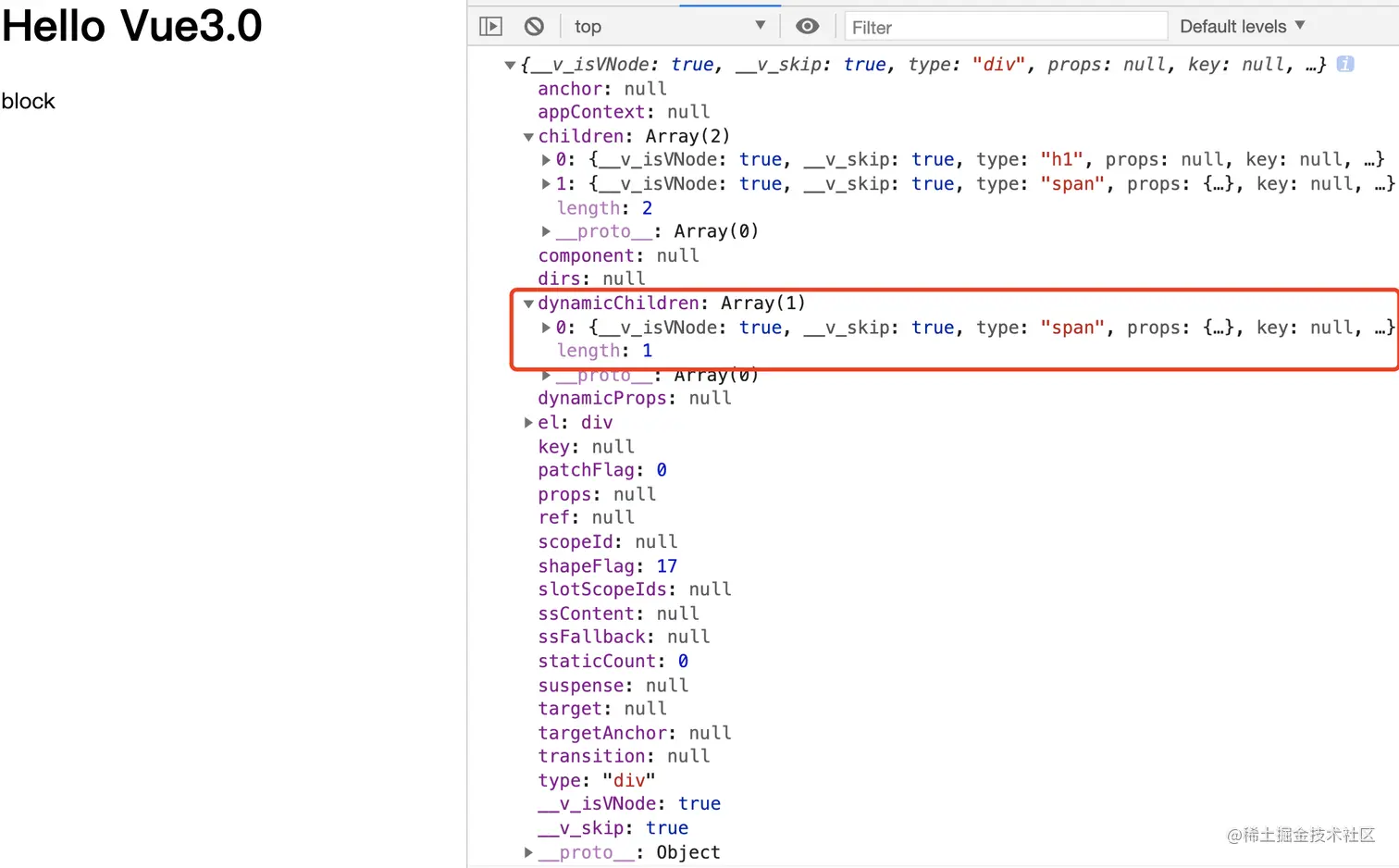The width and height of the screenshot is (1399, 868).
Task: Click the 'suspense: null' property
Action: pyautogui.click(x=613, y=686)
